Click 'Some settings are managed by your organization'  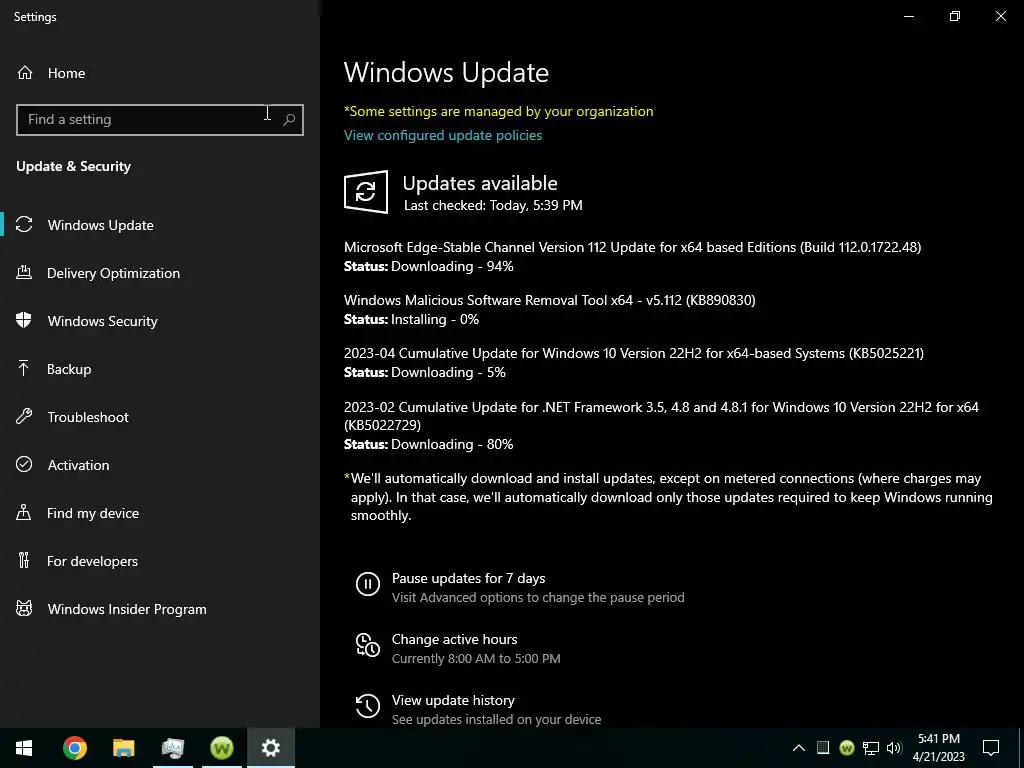[498, 111]
